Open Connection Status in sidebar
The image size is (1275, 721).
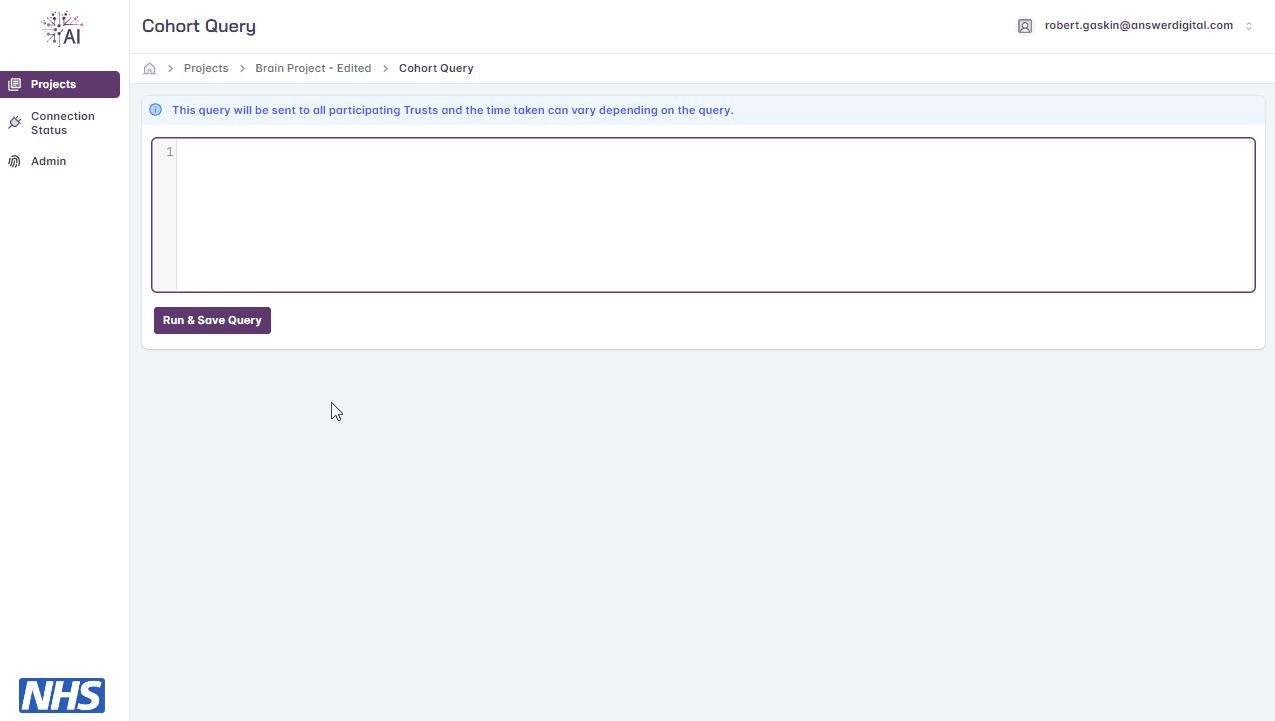[60, 123]
